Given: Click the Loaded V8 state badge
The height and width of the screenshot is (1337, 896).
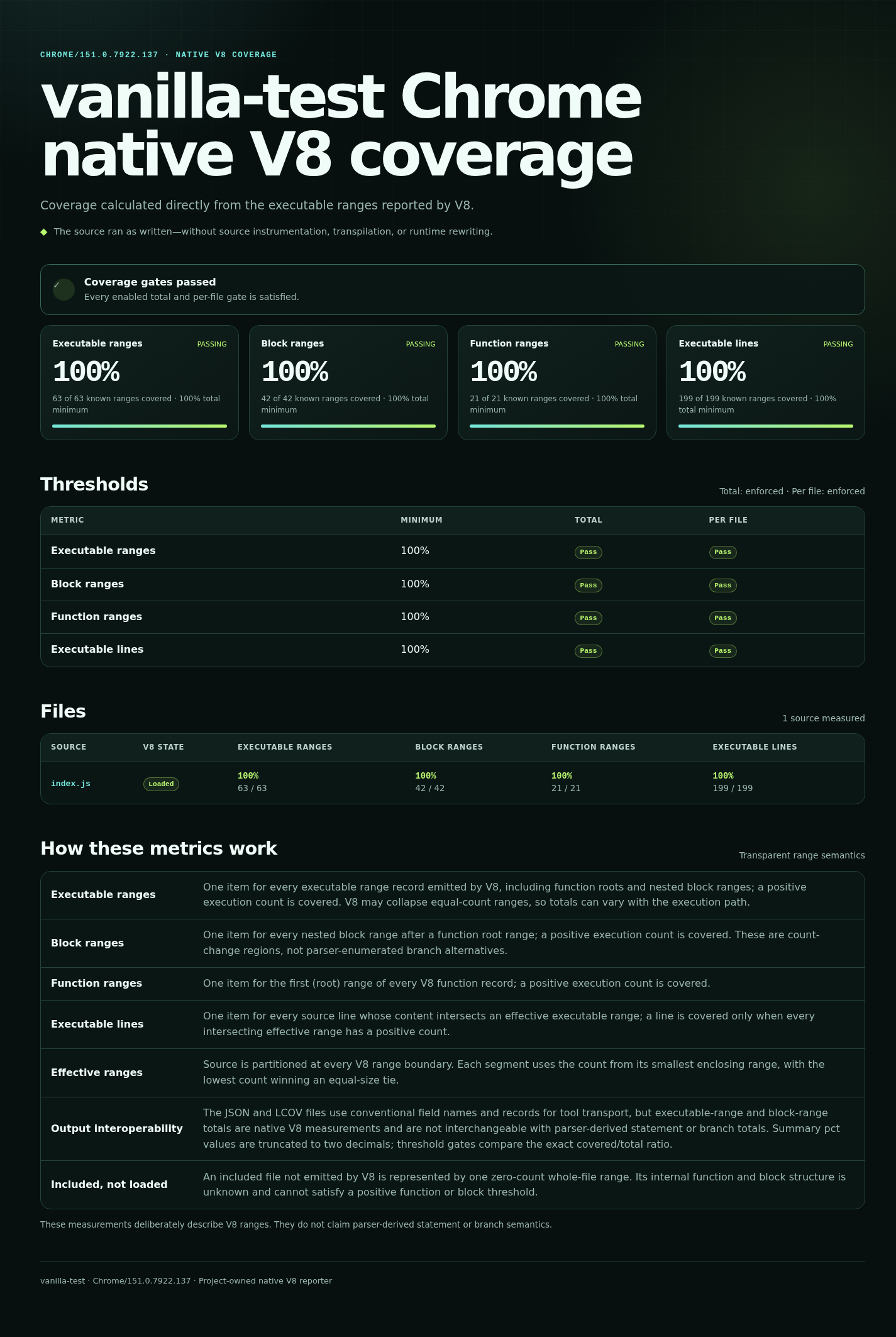Looking at the screenshot, I should click(x=161, y=784).
